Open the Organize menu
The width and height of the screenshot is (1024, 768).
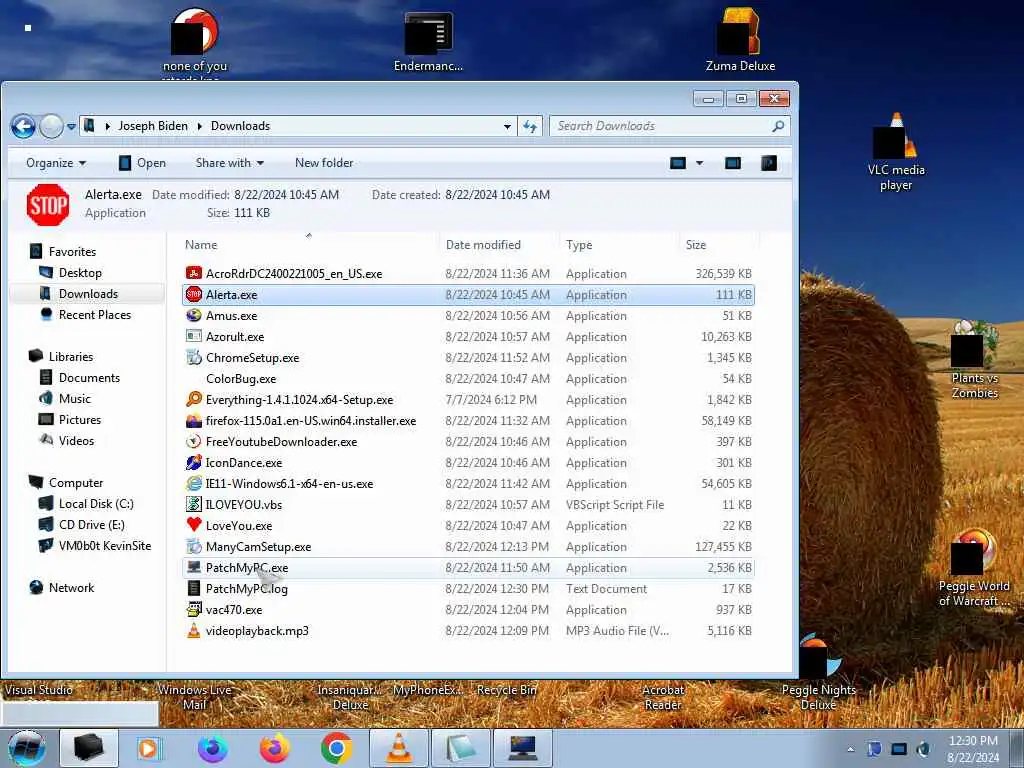pos(56,163)
